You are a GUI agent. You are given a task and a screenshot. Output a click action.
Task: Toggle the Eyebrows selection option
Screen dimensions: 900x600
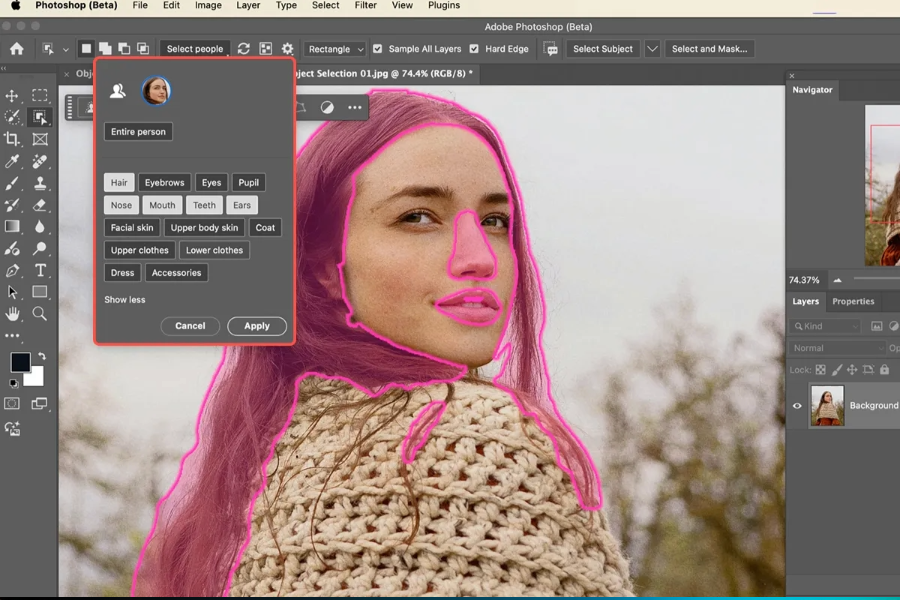pyautogui.click(x=165, y=183)
